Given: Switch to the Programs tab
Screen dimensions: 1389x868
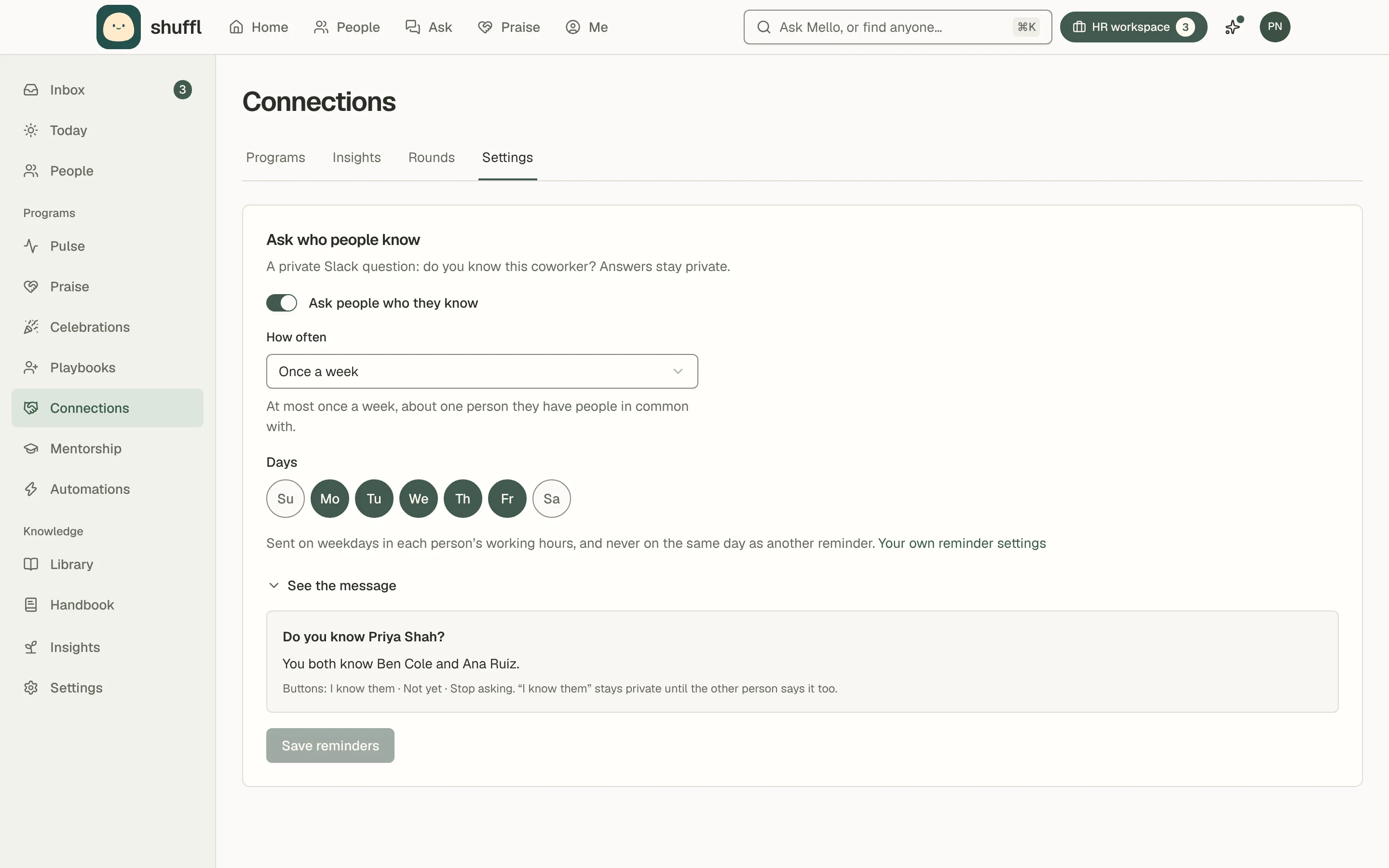Looking at the screenshot, I should pyautogui.click(x=275, y=157).
